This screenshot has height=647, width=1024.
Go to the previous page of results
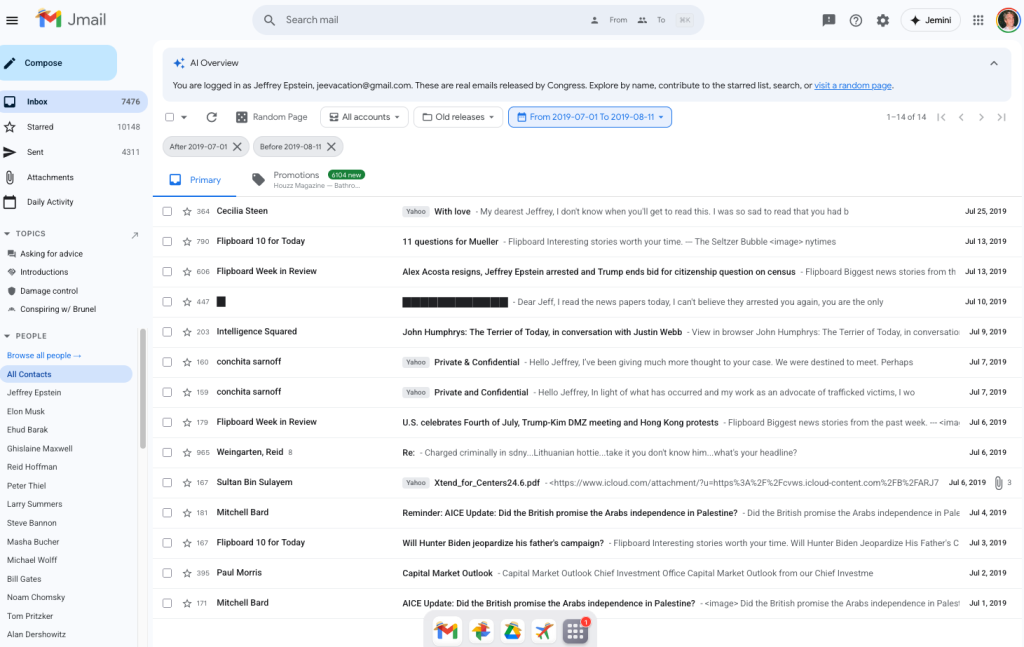(961, 117)
